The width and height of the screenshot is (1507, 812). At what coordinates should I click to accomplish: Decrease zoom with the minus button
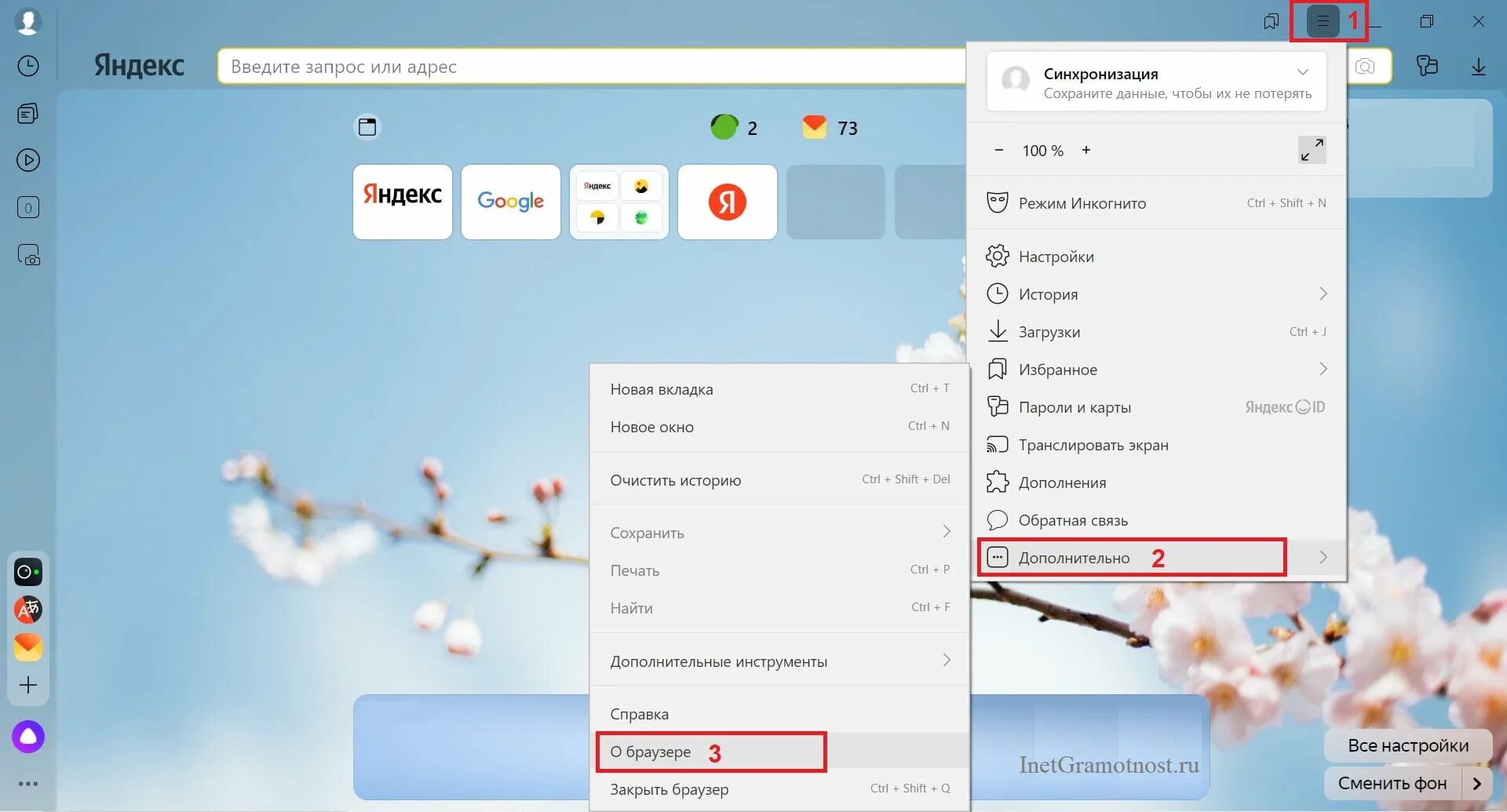(999, 150)
